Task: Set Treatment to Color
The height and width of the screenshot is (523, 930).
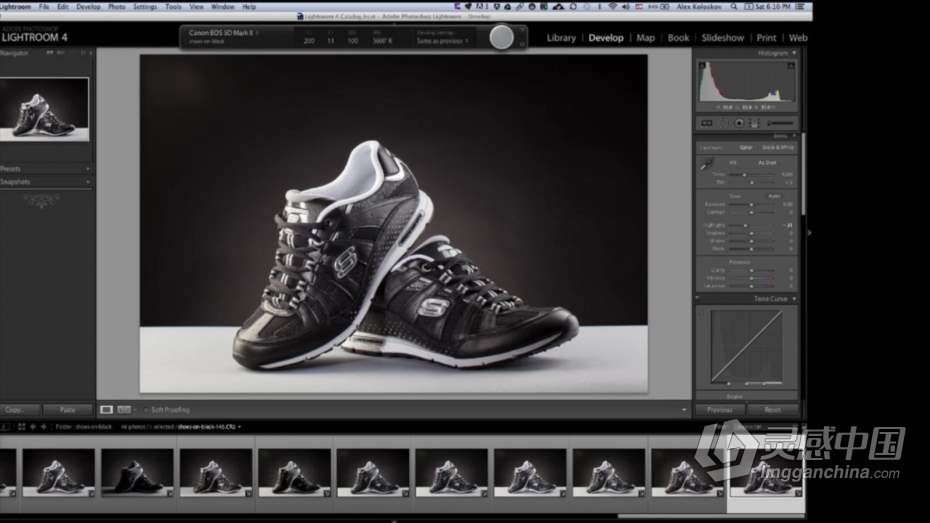Action: click(x=746, y=148)
